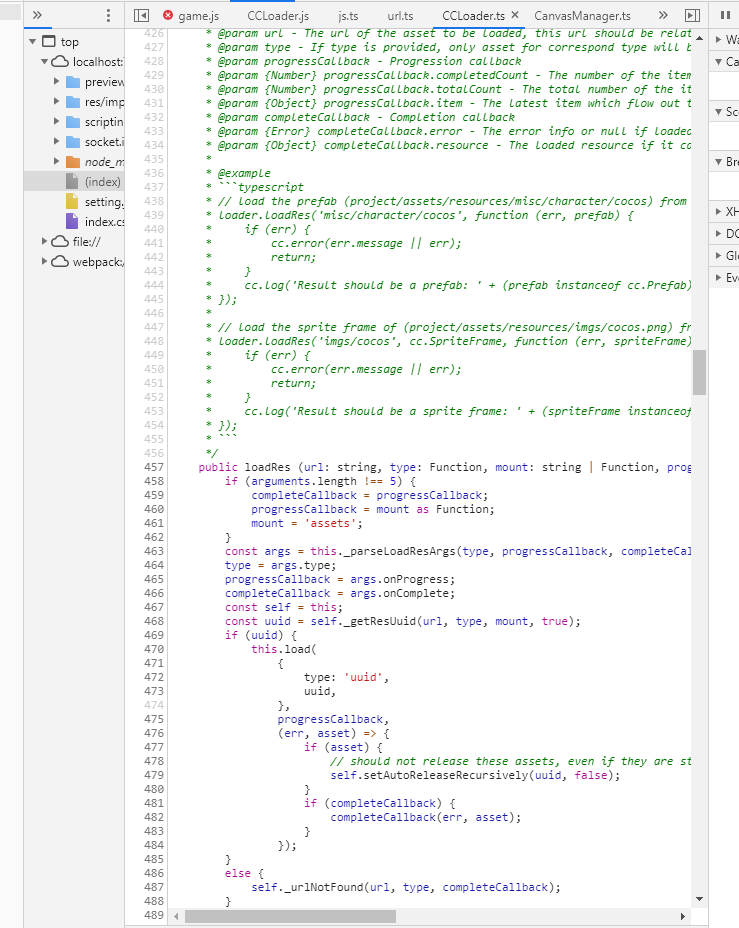Show more editor tabs chevron

(663, 15)
